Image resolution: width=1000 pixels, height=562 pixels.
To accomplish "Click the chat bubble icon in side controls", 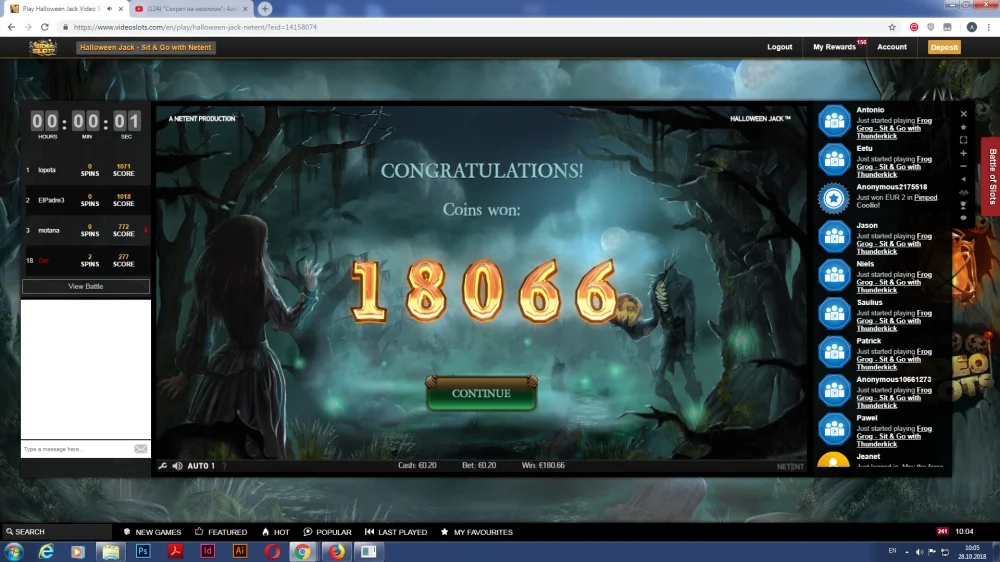I will (x=964, y=218).
